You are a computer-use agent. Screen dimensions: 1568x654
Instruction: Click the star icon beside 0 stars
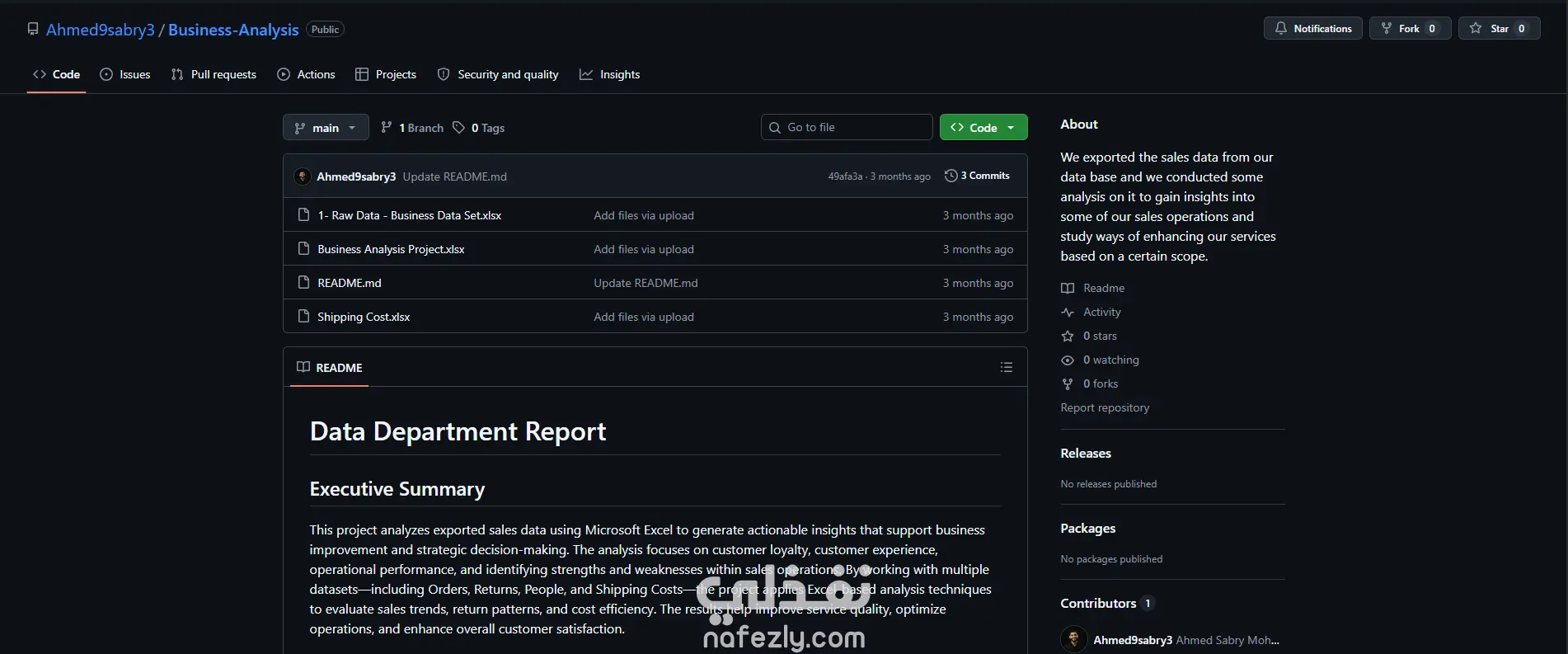[1068, 336]
